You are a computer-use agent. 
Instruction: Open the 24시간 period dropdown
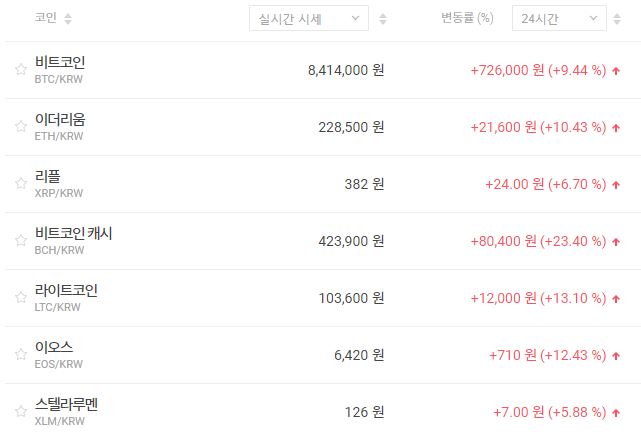[559, 19]
